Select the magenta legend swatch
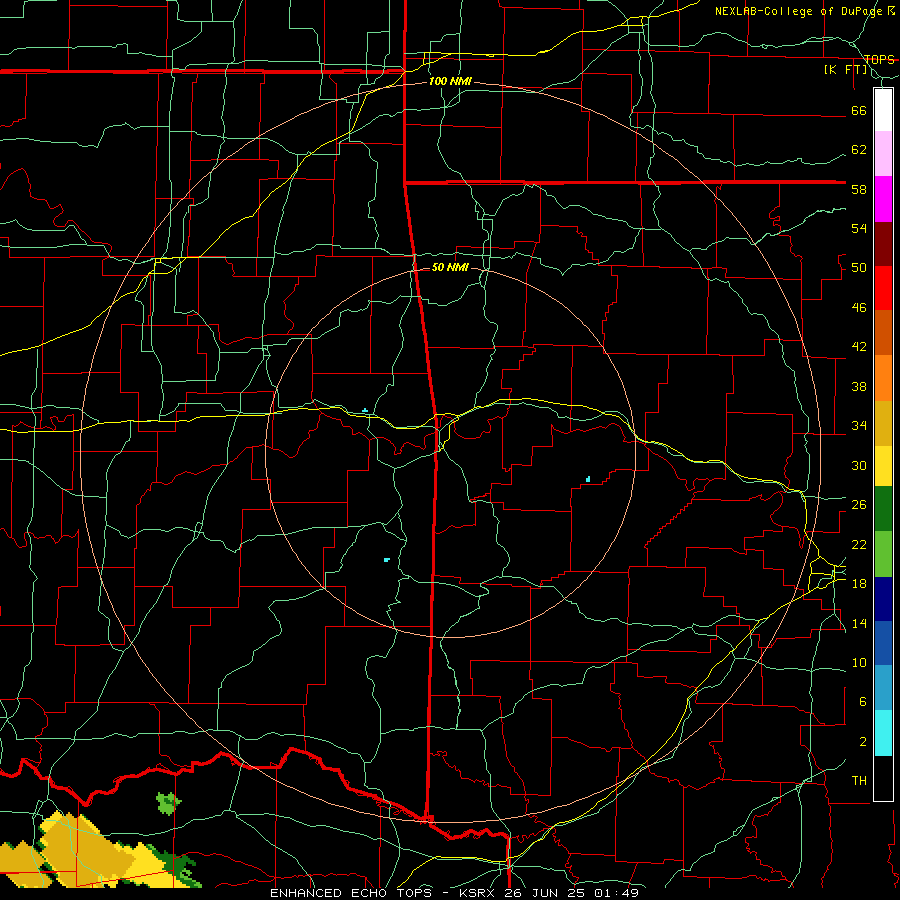This screenshot has height=900, width=900. point(883,199)
